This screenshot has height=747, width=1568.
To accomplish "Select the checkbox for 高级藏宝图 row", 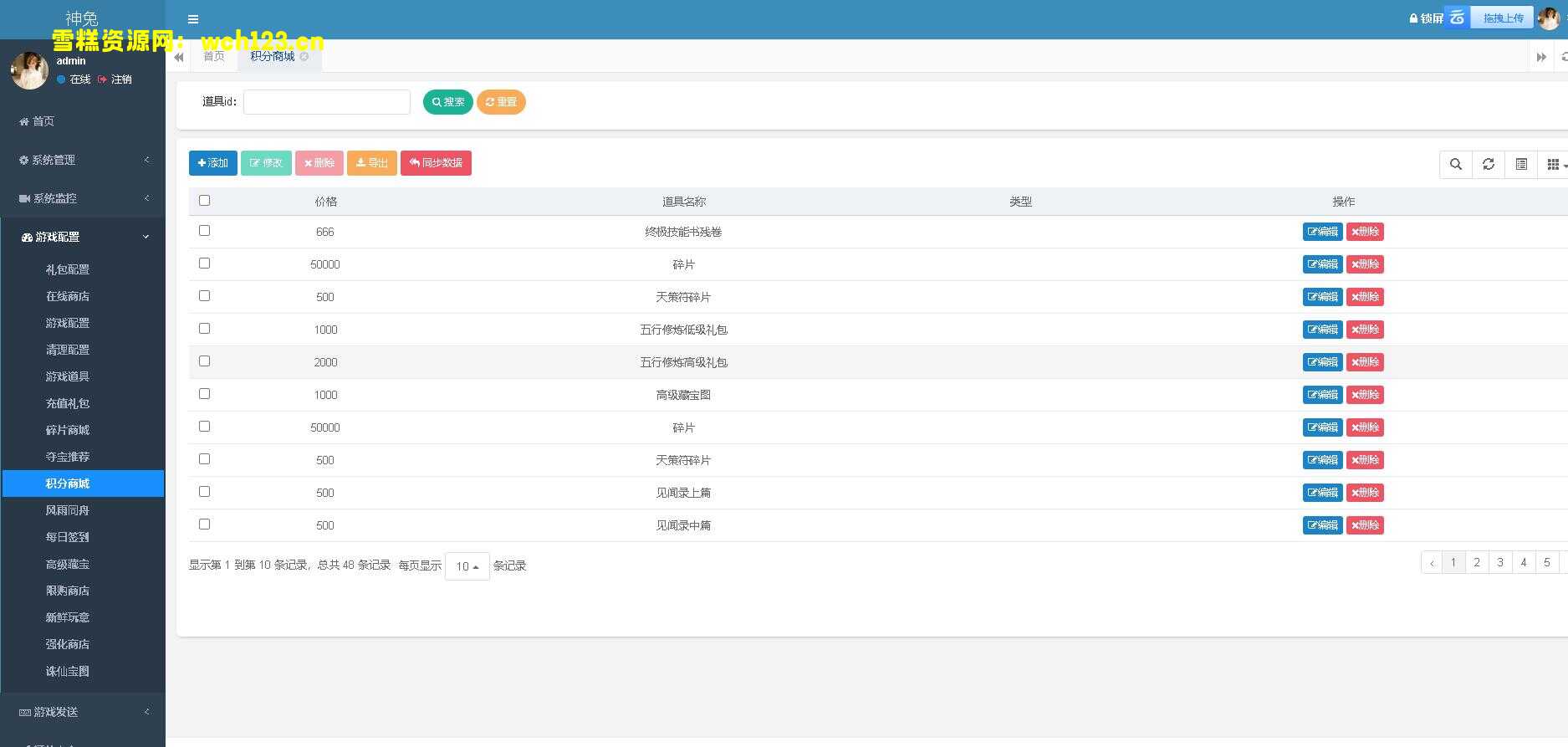I will [x=205, y=394].
